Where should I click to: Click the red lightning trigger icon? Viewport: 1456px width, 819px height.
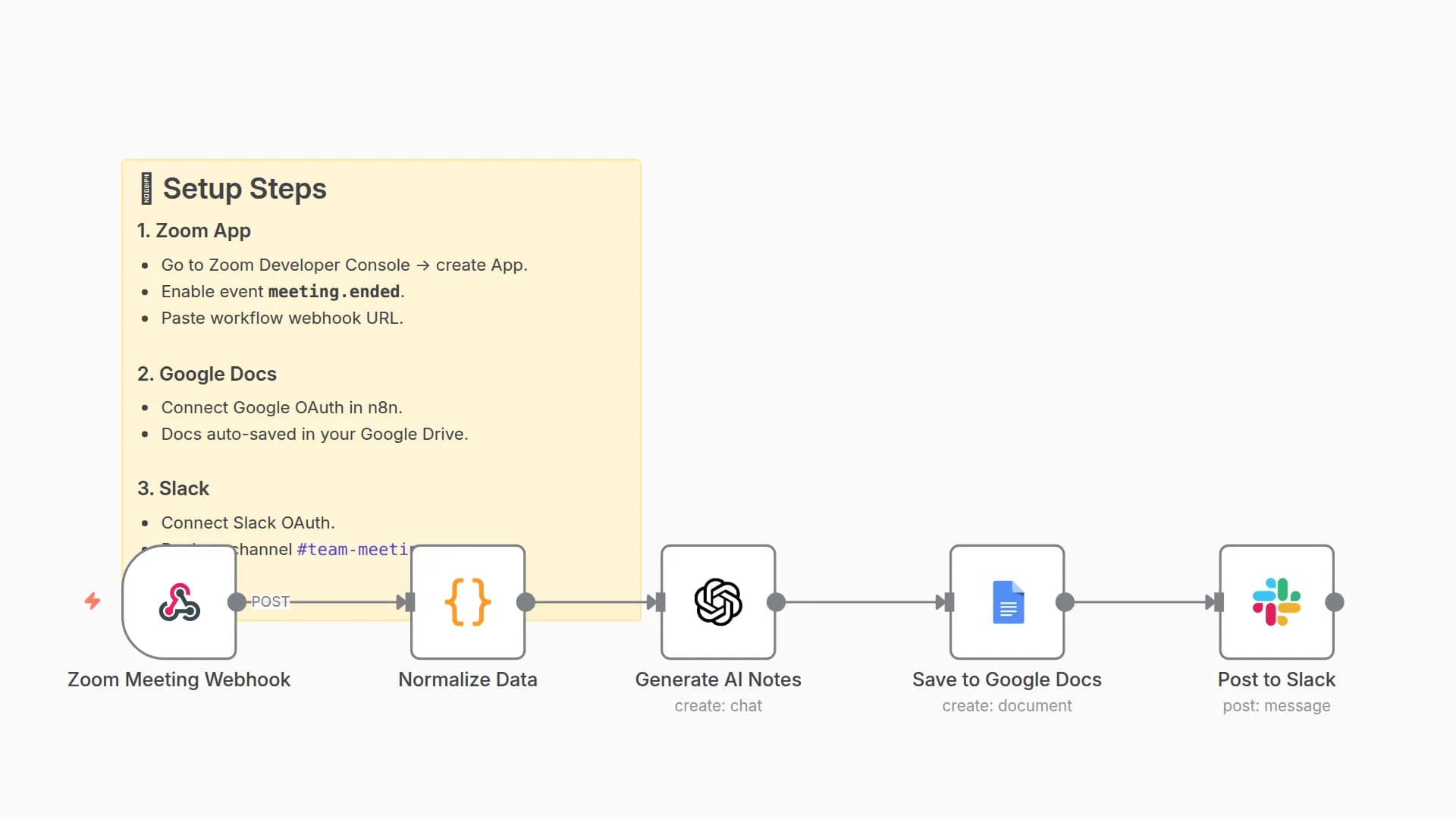coord(93,601)
